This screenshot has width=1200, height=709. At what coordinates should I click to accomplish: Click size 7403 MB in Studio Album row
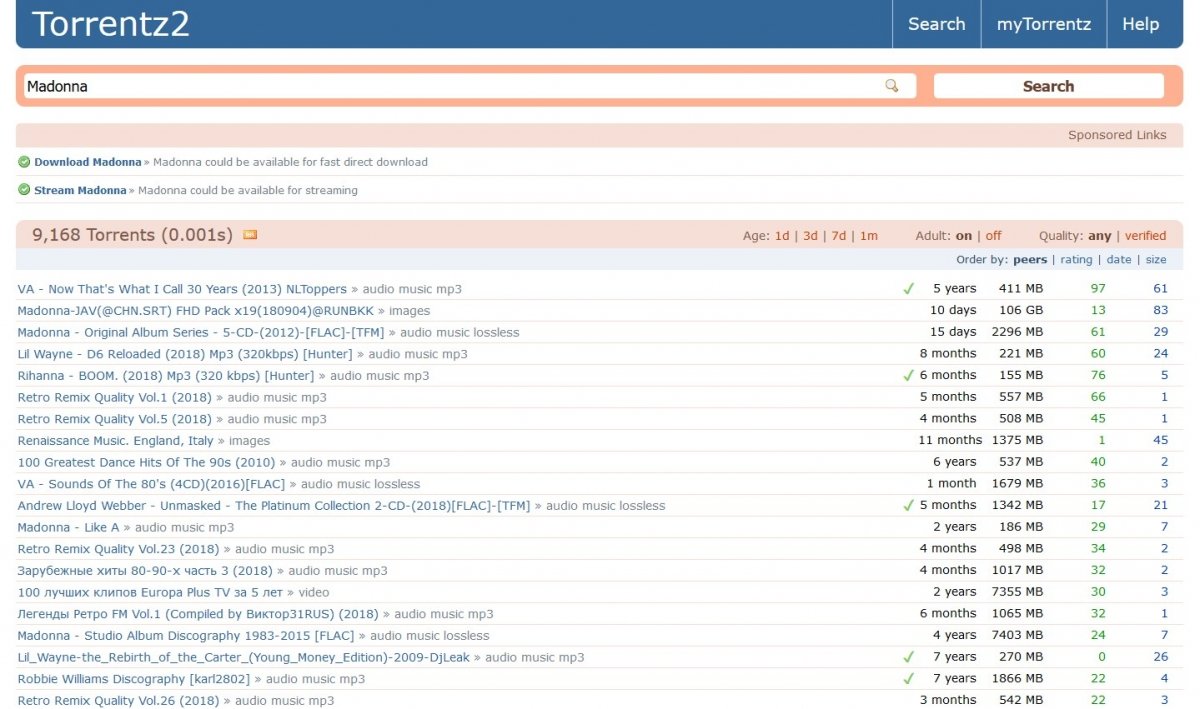[1017, 636]
